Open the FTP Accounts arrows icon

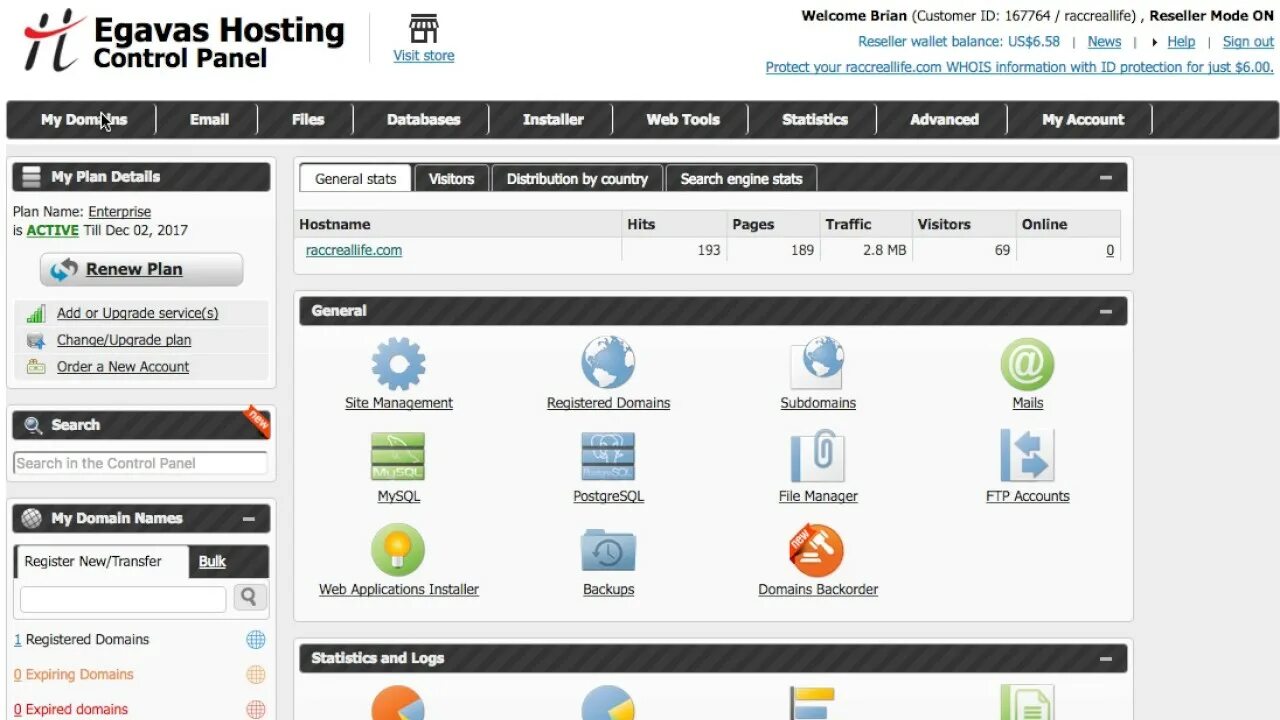pos(1027,457)
